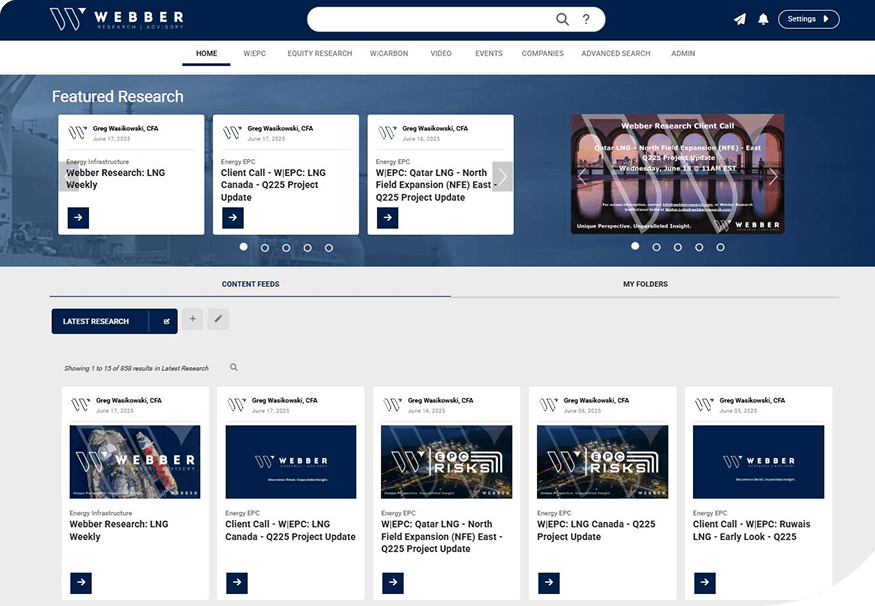Open the COMPANIES menu item
875x606 pixels.
[542, 54]
